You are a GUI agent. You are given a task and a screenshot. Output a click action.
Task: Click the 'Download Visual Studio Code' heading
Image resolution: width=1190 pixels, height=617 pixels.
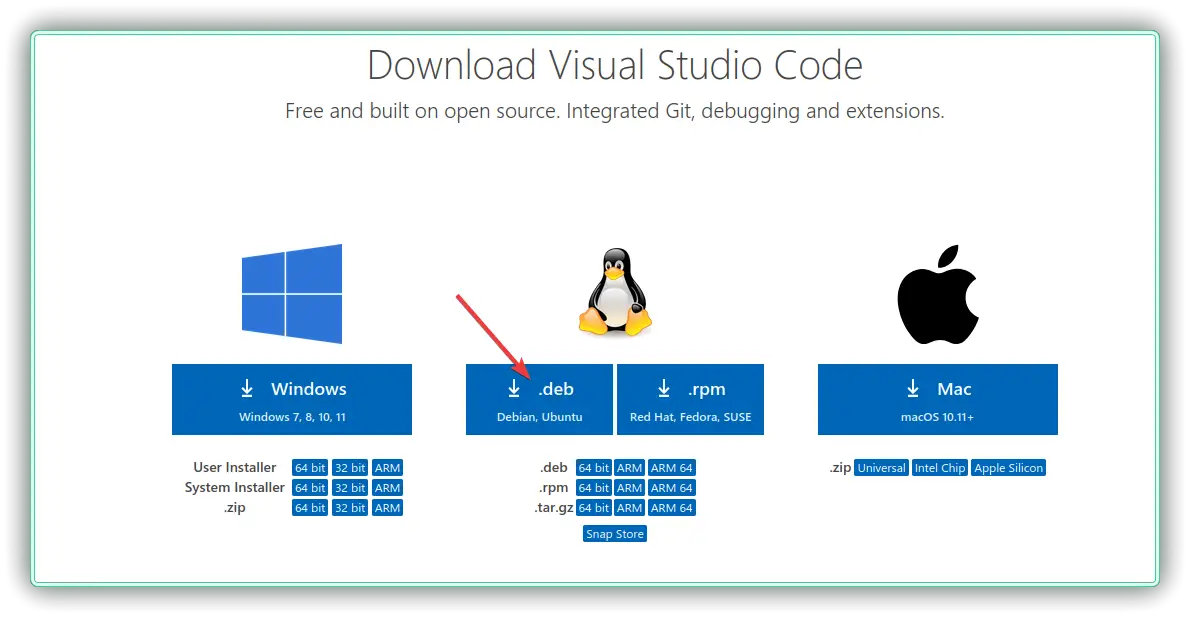point(615,65)
